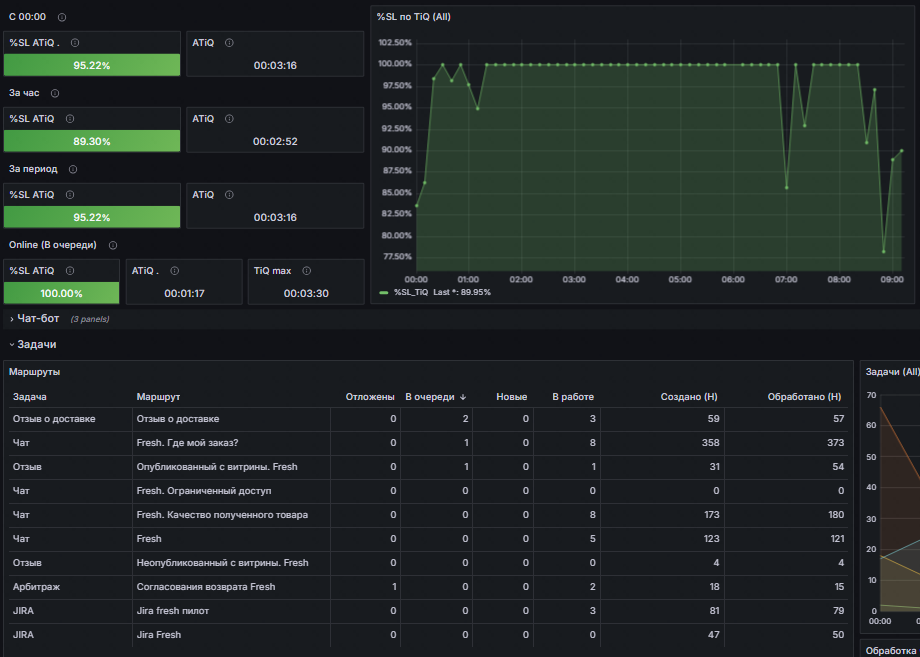The width and height of the screenshot is (920, 657).
Task: Click info icon on За час ATiQ panel
Action: tap(229, 118)
